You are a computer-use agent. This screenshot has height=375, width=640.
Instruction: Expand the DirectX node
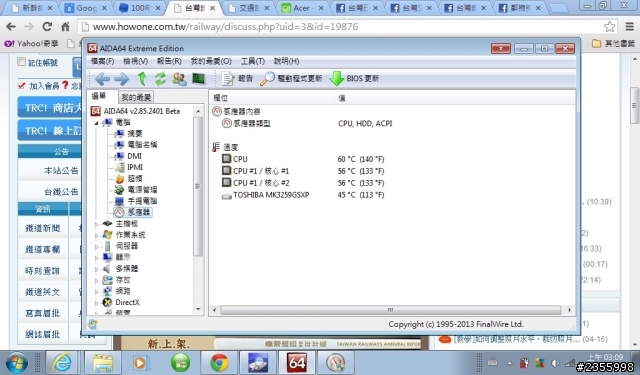tap(97, 303)
